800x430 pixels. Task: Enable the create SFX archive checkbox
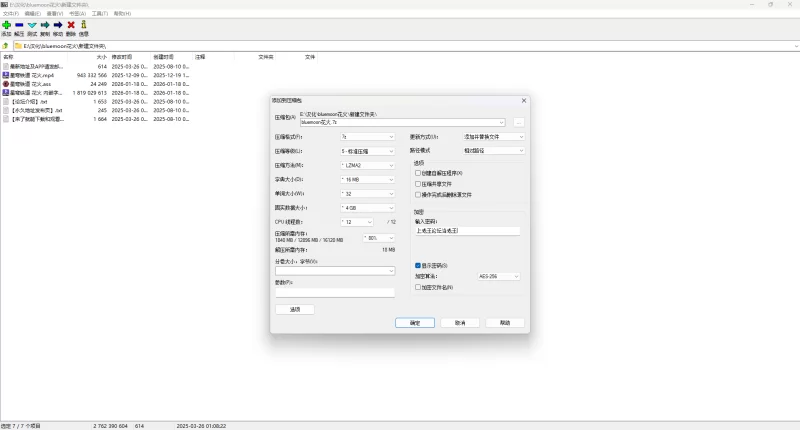pos(418,173)
